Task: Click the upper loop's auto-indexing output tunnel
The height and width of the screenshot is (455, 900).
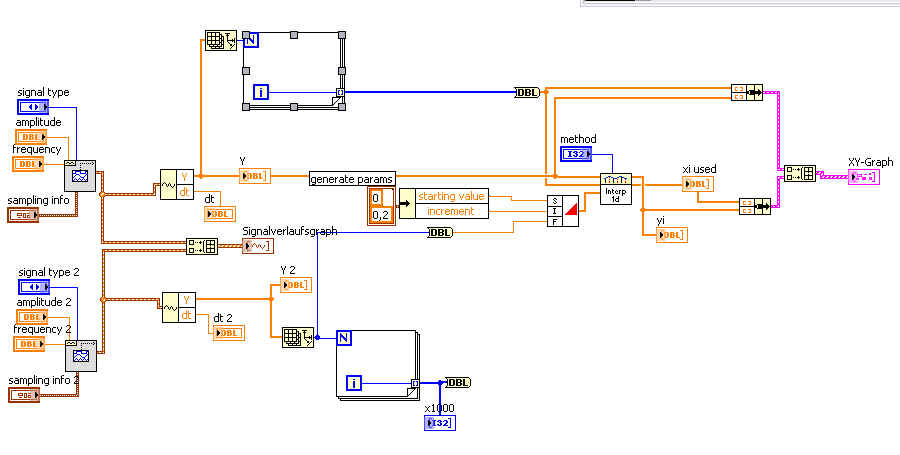Action: pyautogui.click(x=340, y=92)
